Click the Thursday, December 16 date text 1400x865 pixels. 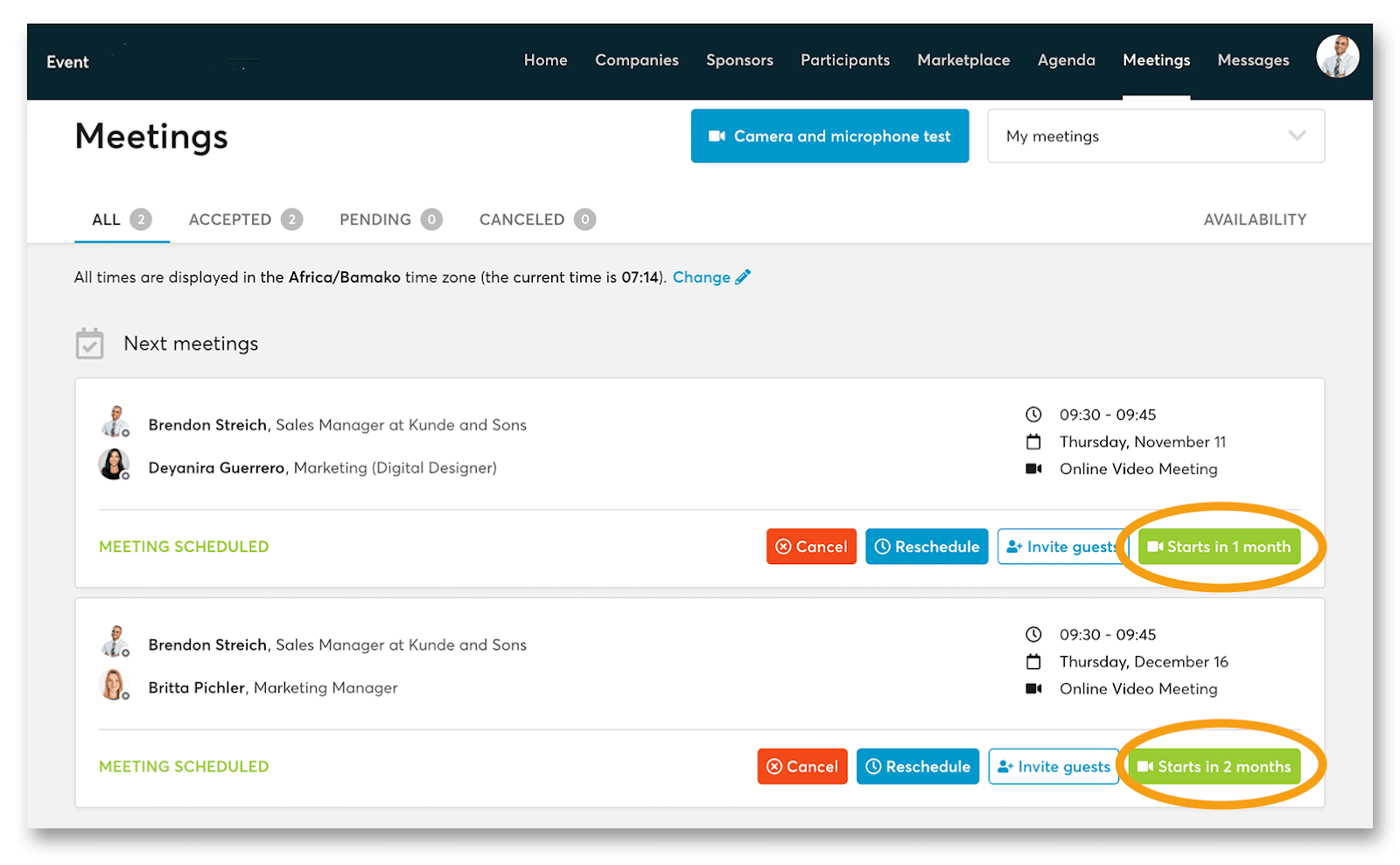(1144, 661)
